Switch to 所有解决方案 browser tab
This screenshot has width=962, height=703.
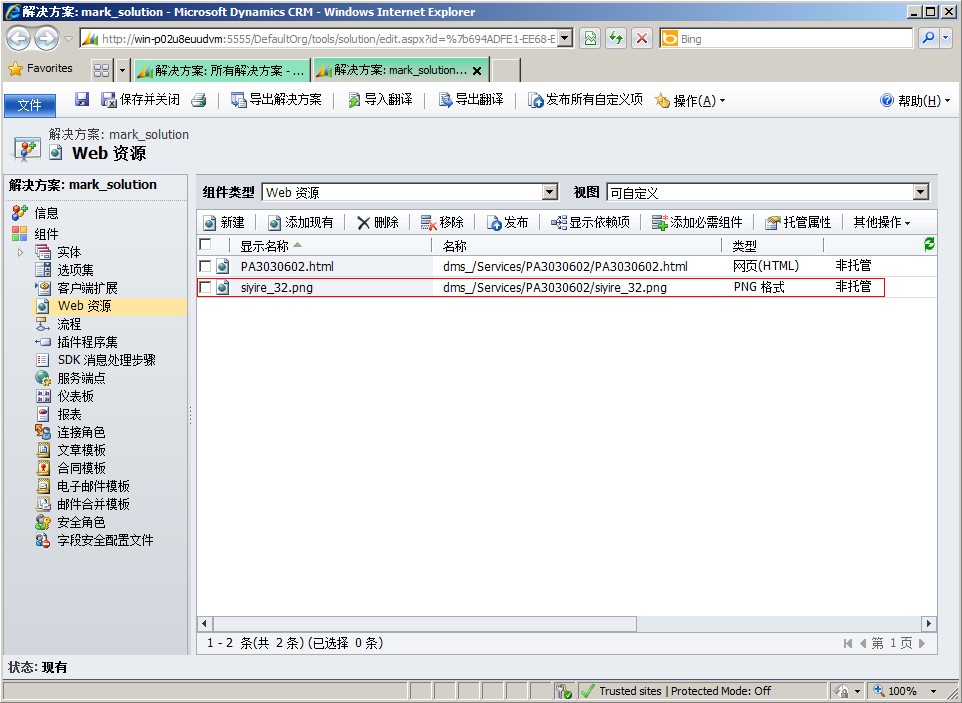221,71
